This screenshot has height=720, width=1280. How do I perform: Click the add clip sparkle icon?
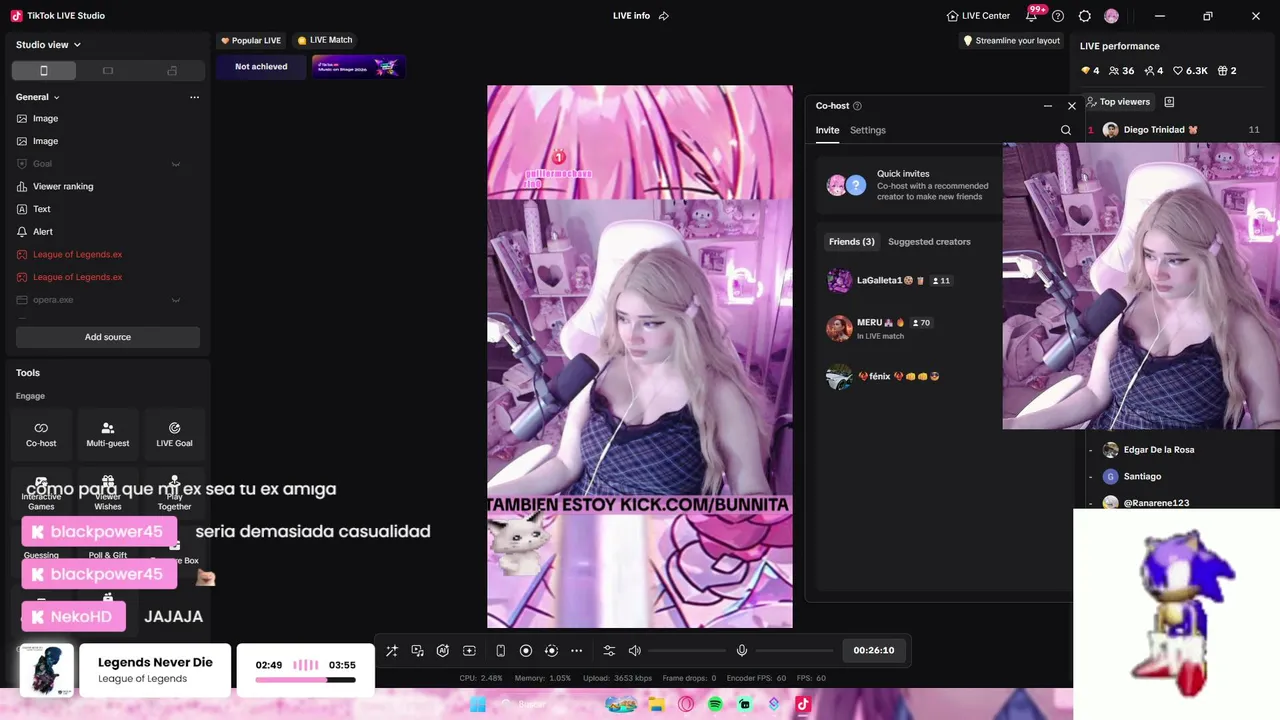pyautogui.click(x=469, y=651)
